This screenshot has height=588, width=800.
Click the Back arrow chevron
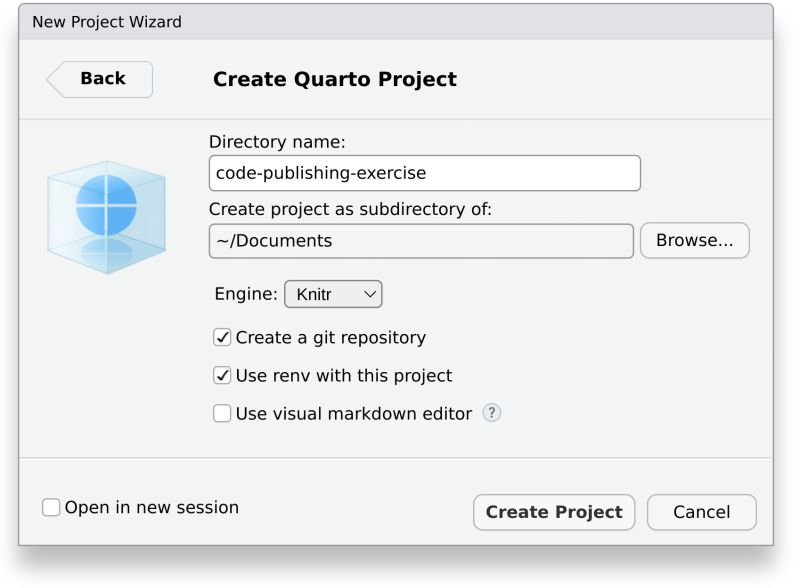[57, 79]
